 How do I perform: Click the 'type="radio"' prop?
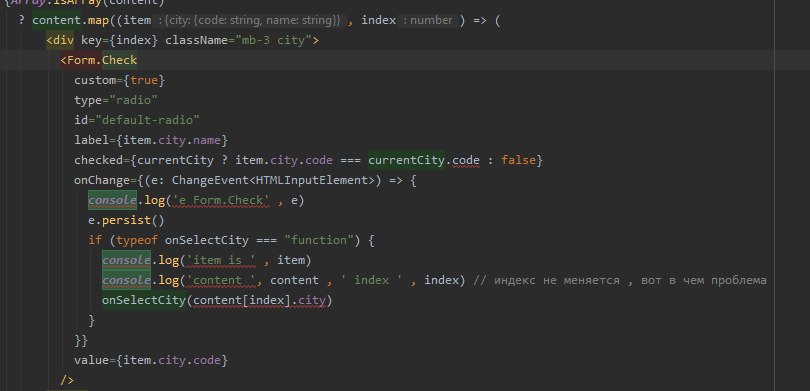click(116, 100)
